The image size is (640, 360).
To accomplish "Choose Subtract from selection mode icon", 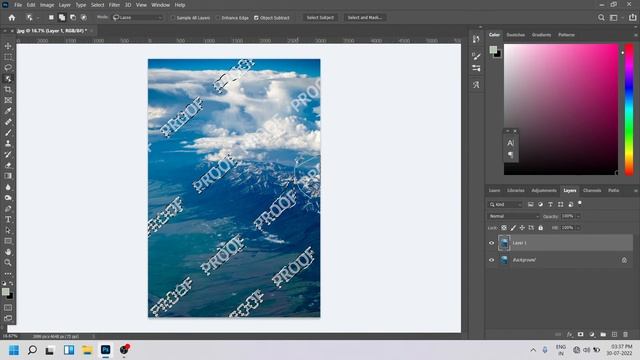I will (73, 18).
